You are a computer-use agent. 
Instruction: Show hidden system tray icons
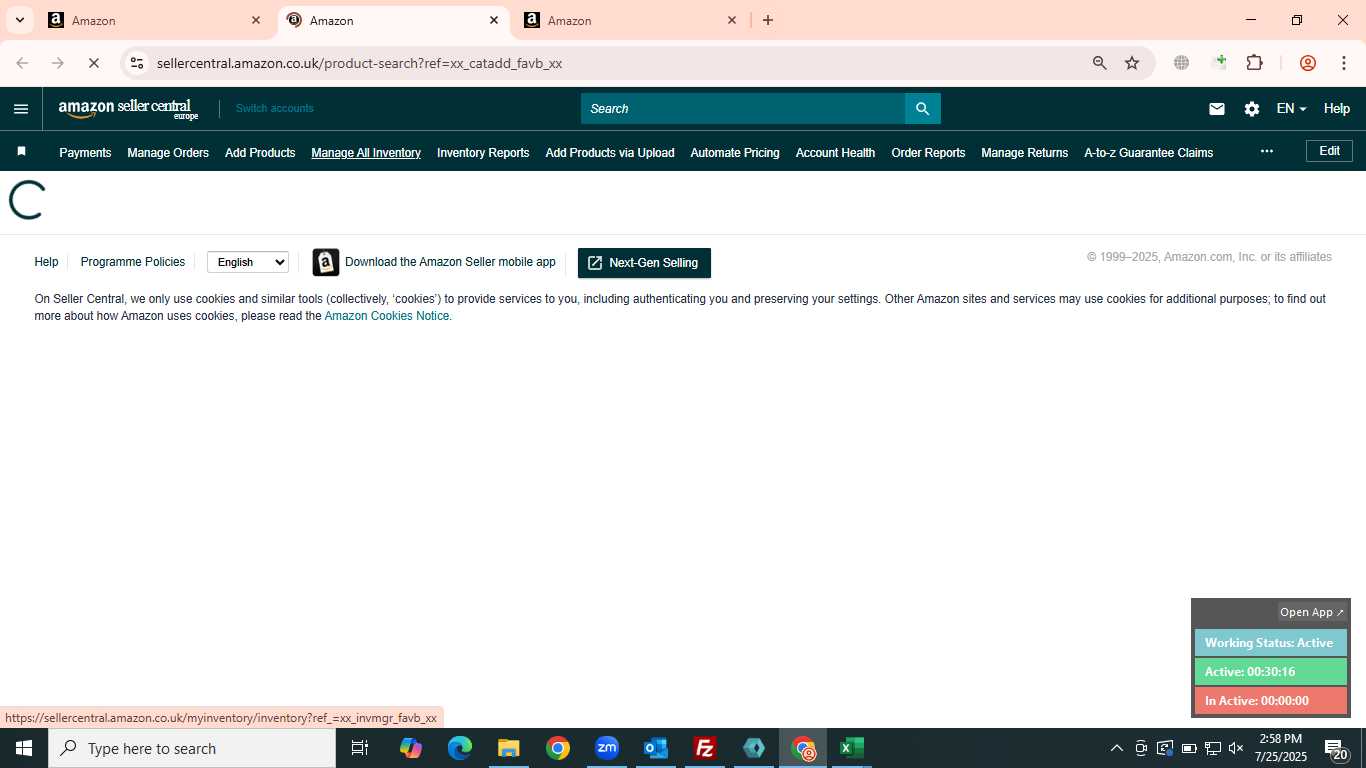pos(1117,748)
